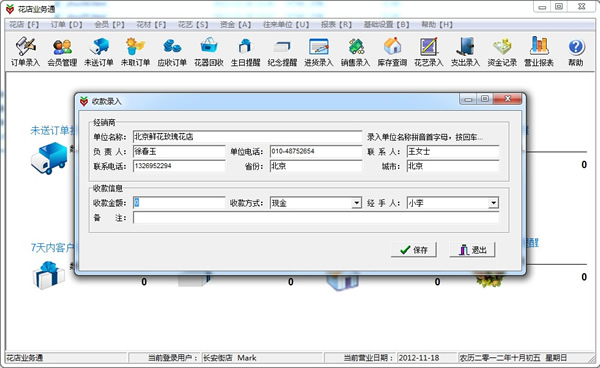Viewport: 600px width, 368px height.
Task: Open the 基础设置 [B] menu
Action: [x=386, y=25]
